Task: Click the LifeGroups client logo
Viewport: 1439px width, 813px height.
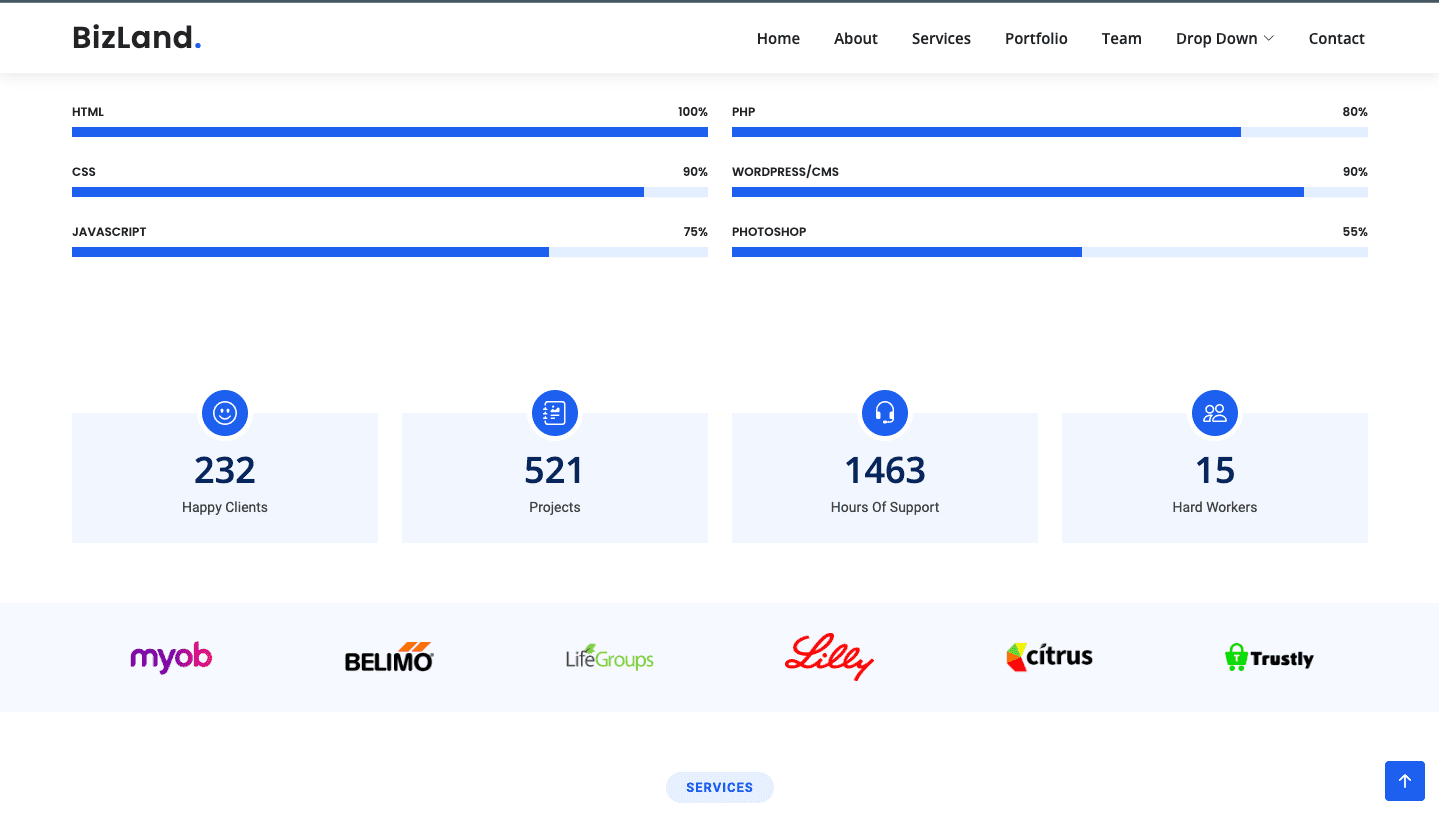Action: [x=609, y=658]
